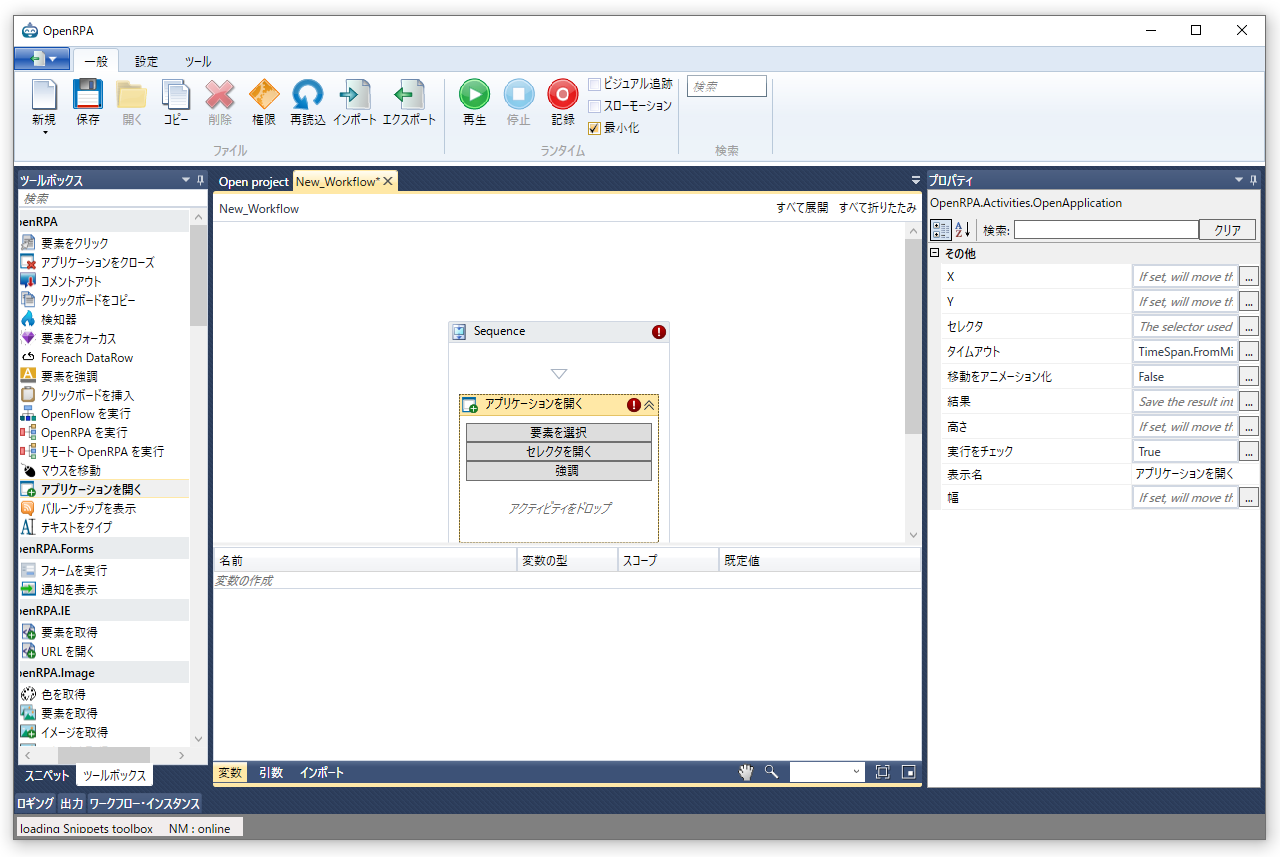Select 要素を強調 toolbox activity
This screenshot has width=1280, height=857.
(x=69, y=376)
